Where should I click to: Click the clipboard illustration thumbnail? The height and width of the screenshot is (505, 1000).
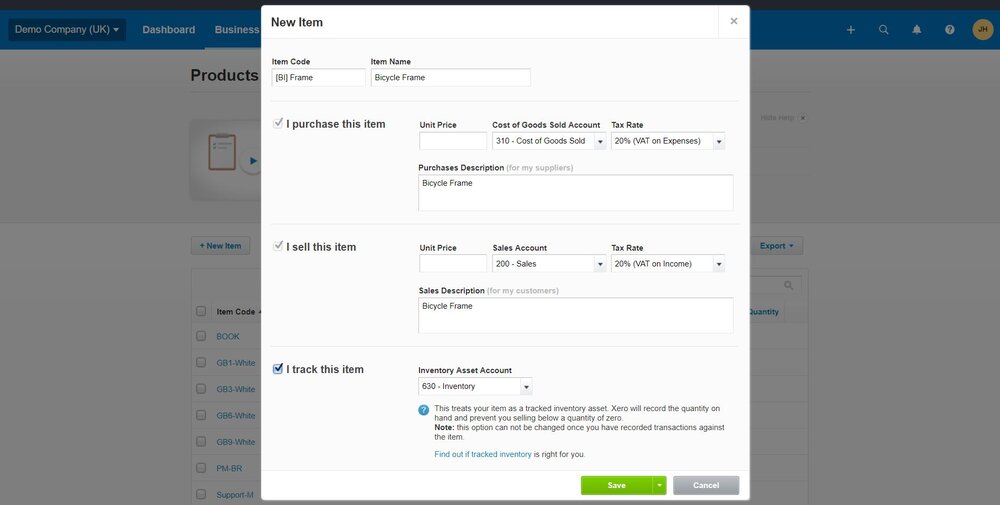point(222,152)
